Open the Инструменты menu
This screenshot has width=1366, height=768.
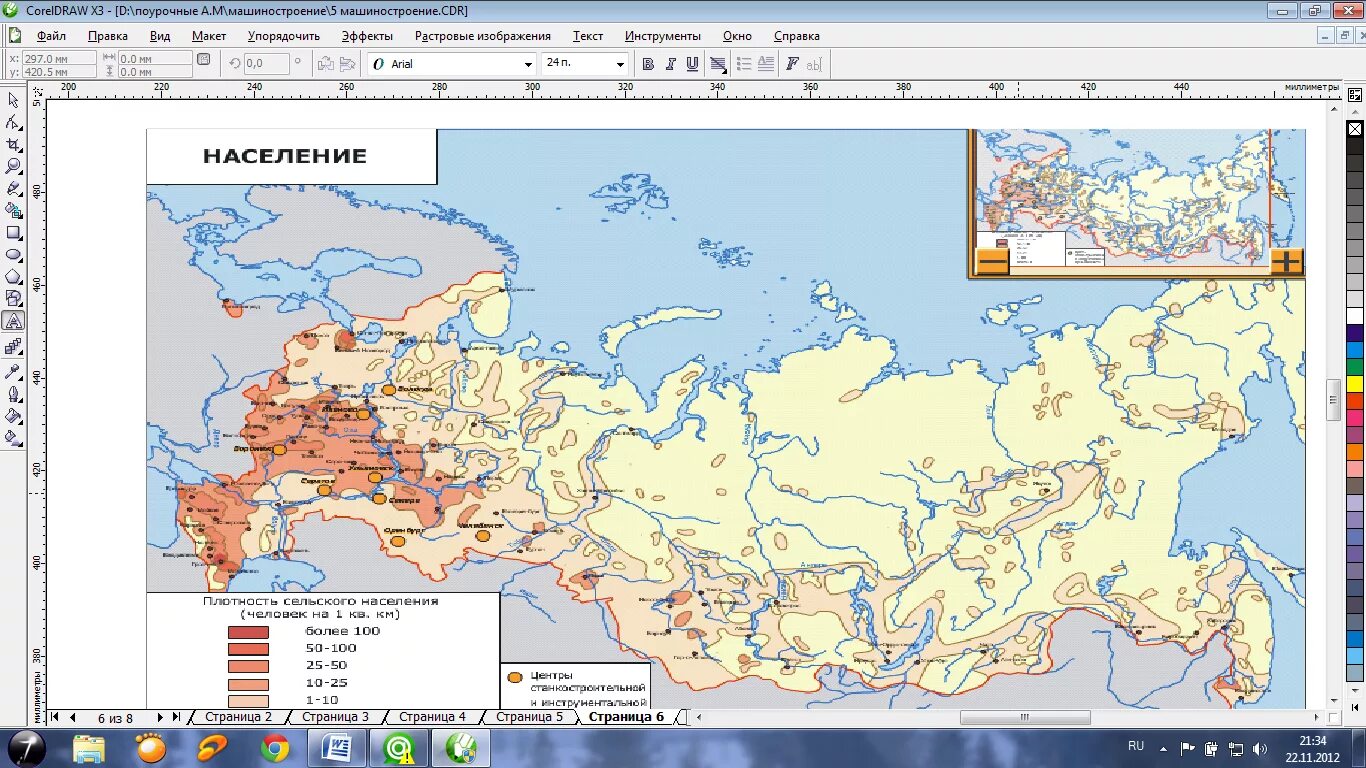pos(663,36)
